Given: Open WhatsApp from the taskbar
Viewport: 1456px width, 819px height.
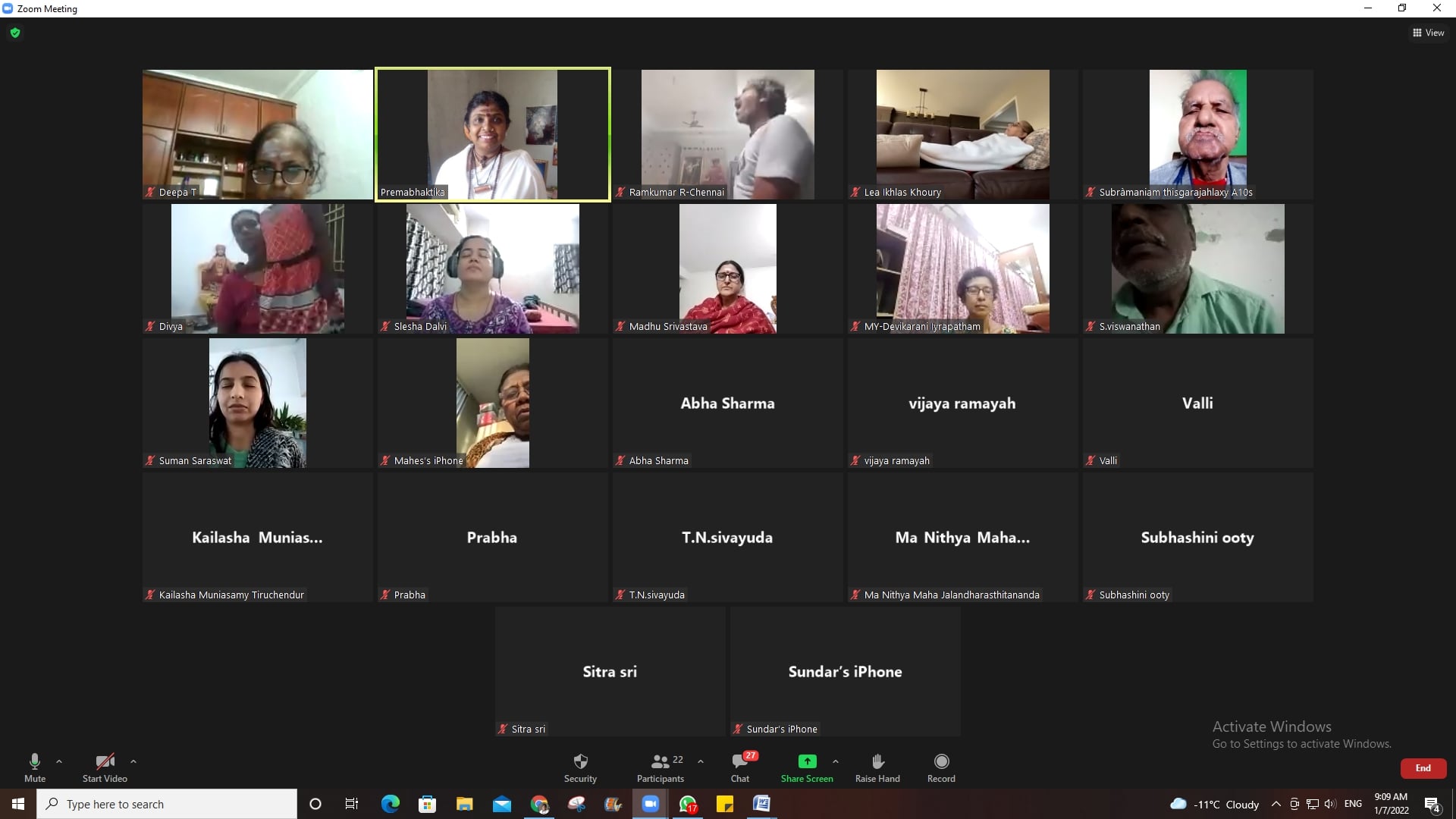Looking at the screenshot, I should (x=688, y=804).
